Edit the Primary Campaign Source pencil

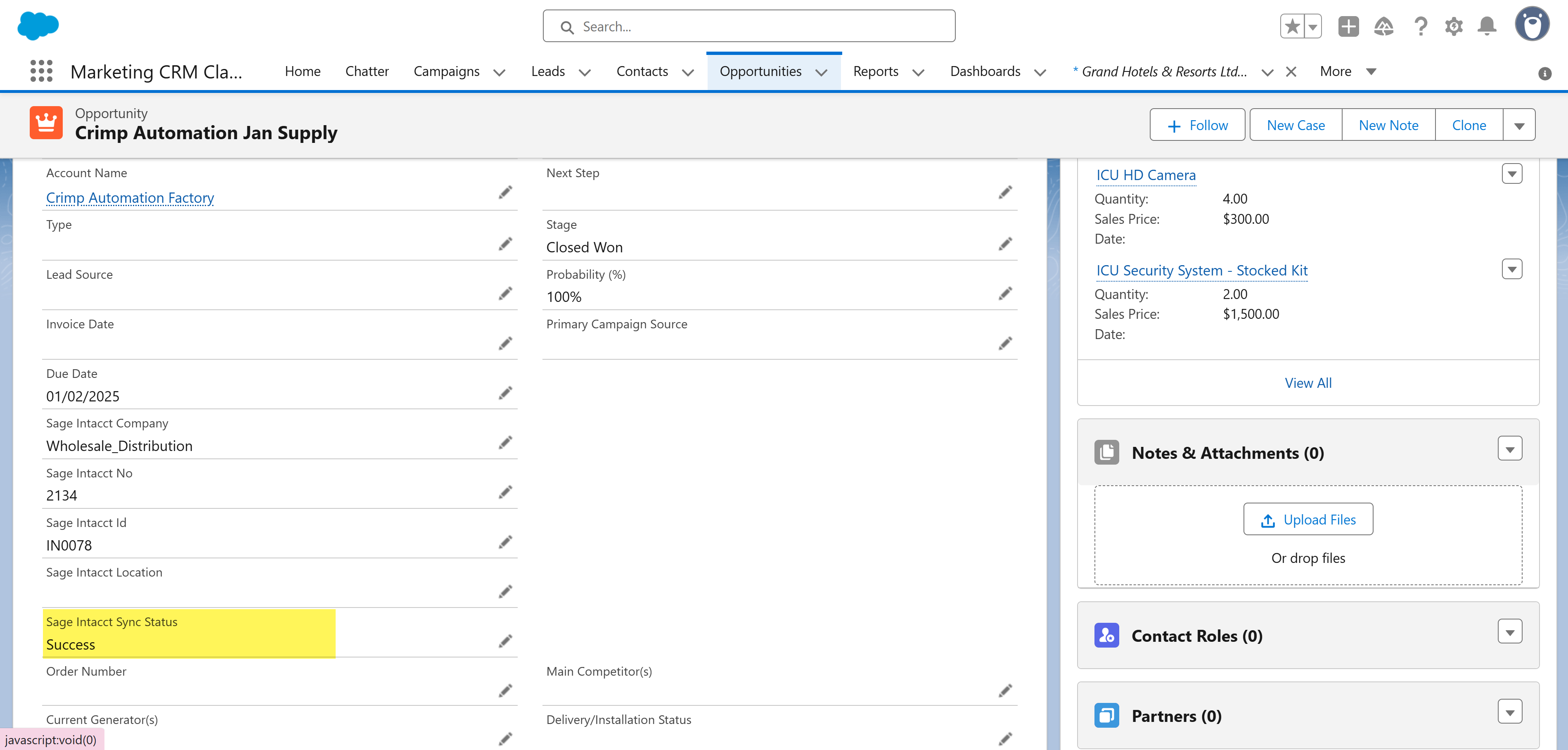[1006, 344]
